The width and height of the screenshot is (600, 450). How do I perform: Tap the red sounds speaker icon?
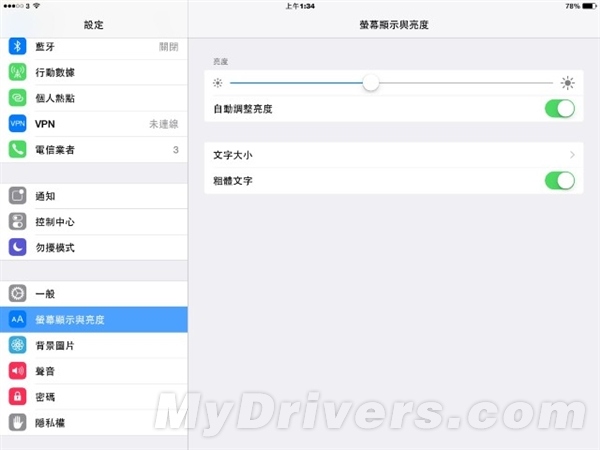pyautogui.click(x=17, y=371)
